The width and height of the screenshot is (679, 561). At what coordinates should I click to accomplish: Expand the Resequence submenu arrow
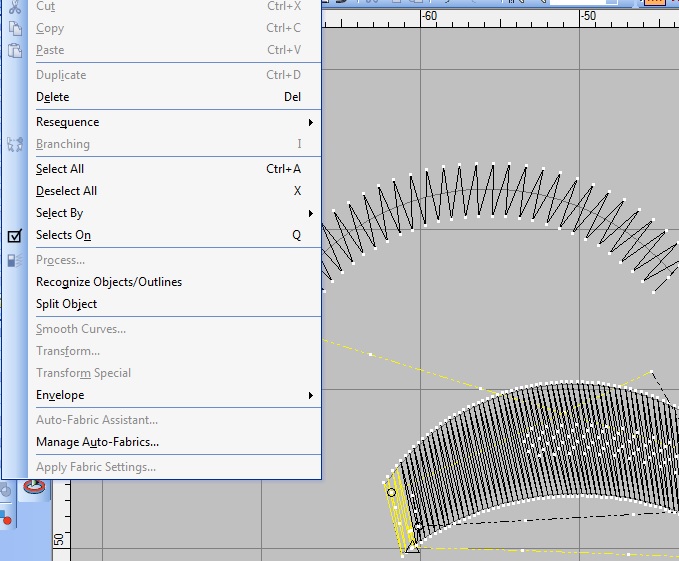tap(310, 123)
